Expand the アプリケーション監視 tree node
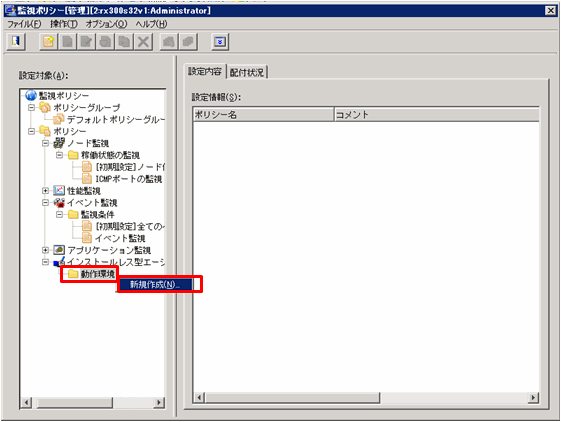This screenshot has width=561, height=422. [x=45, y=250]
